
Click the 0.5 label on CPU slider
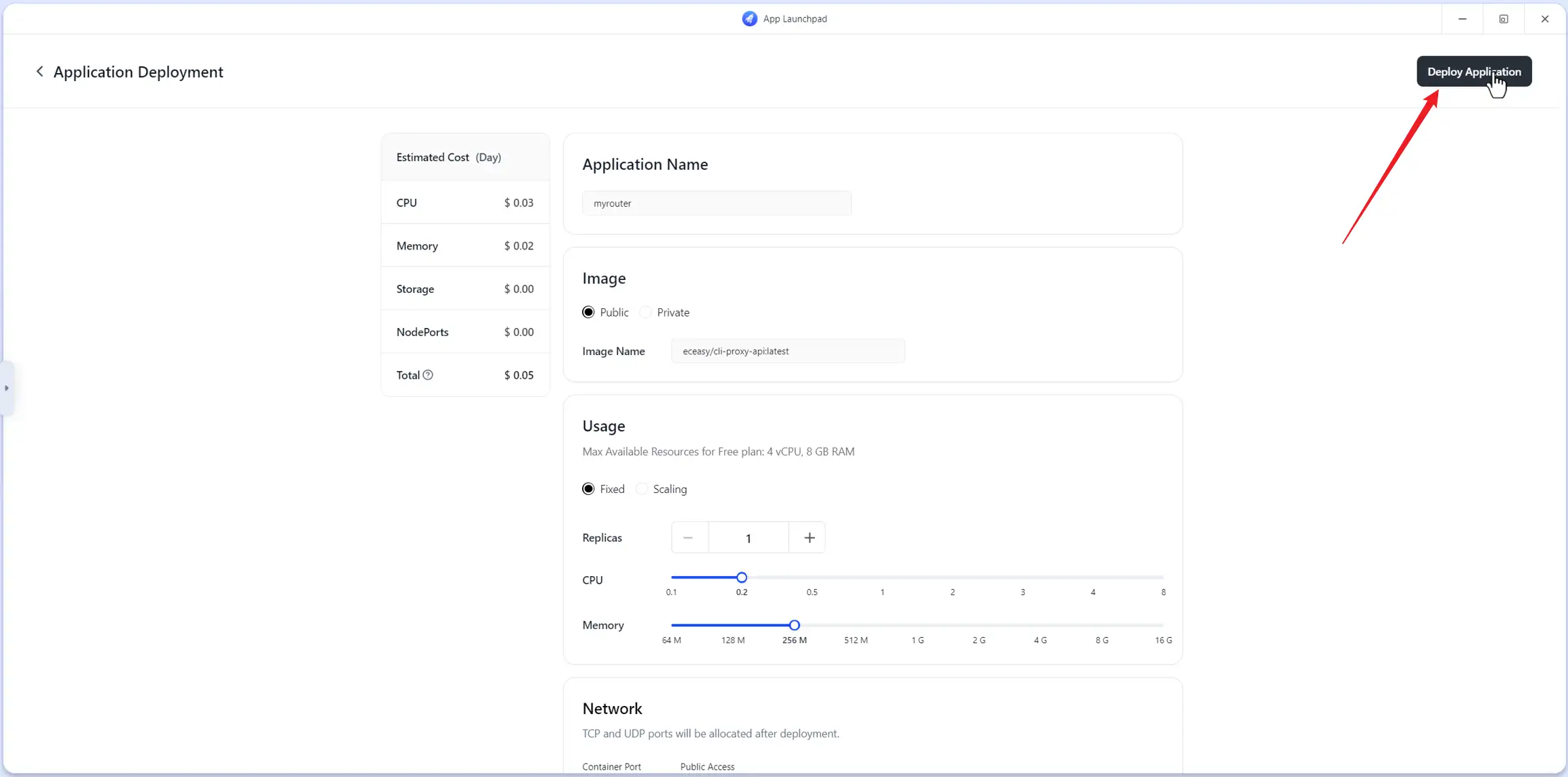point(812,591)
